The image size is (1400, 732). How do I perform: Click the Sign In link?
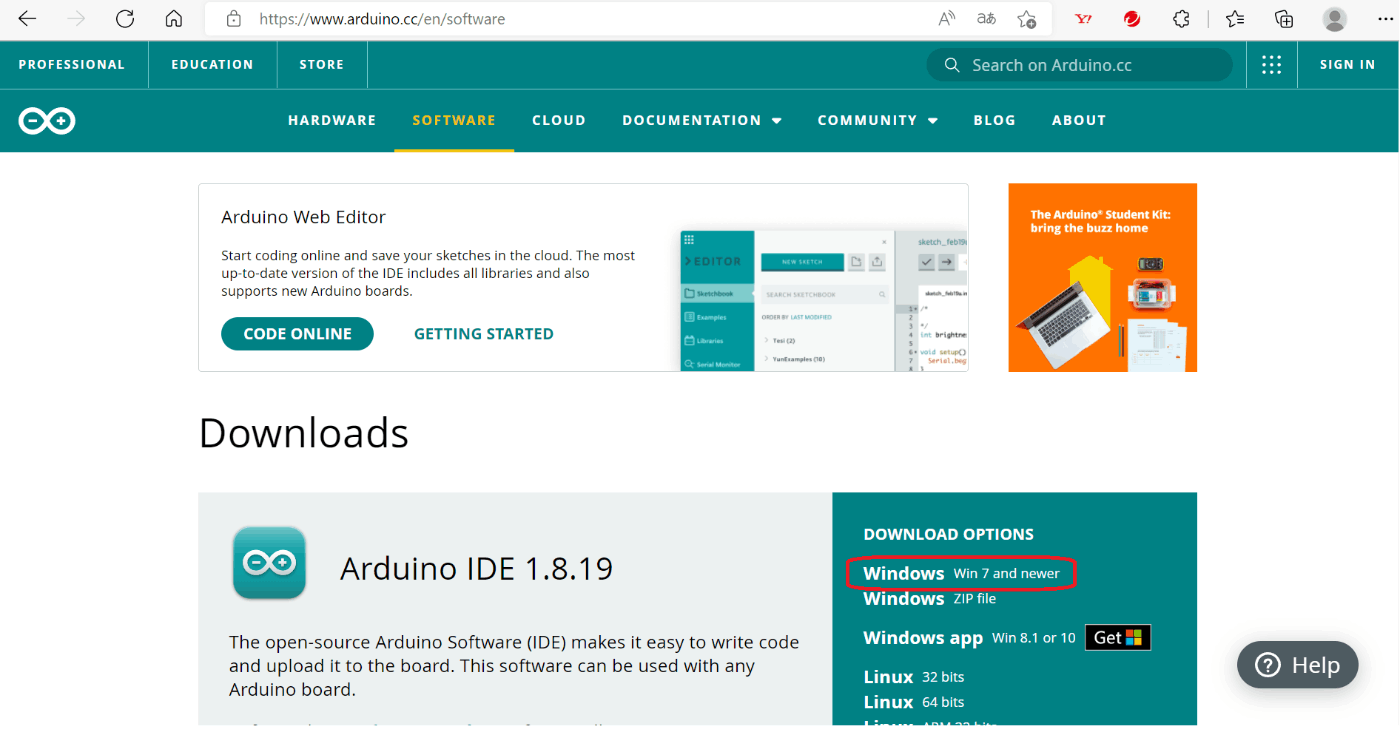(1347, 65)
